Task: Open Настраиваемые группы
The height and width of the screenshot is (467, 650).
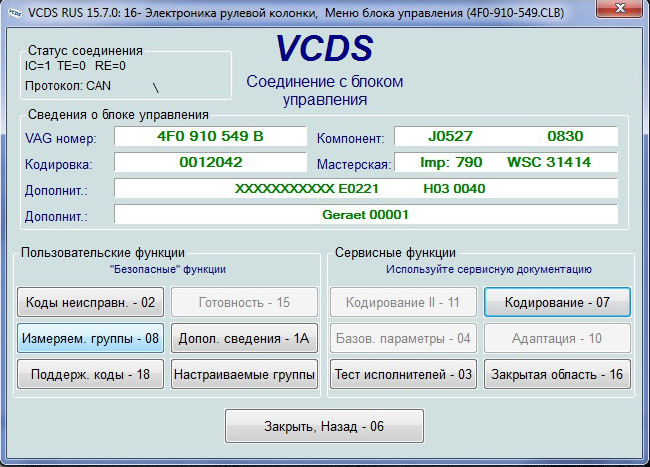Action: coord(244,374)
